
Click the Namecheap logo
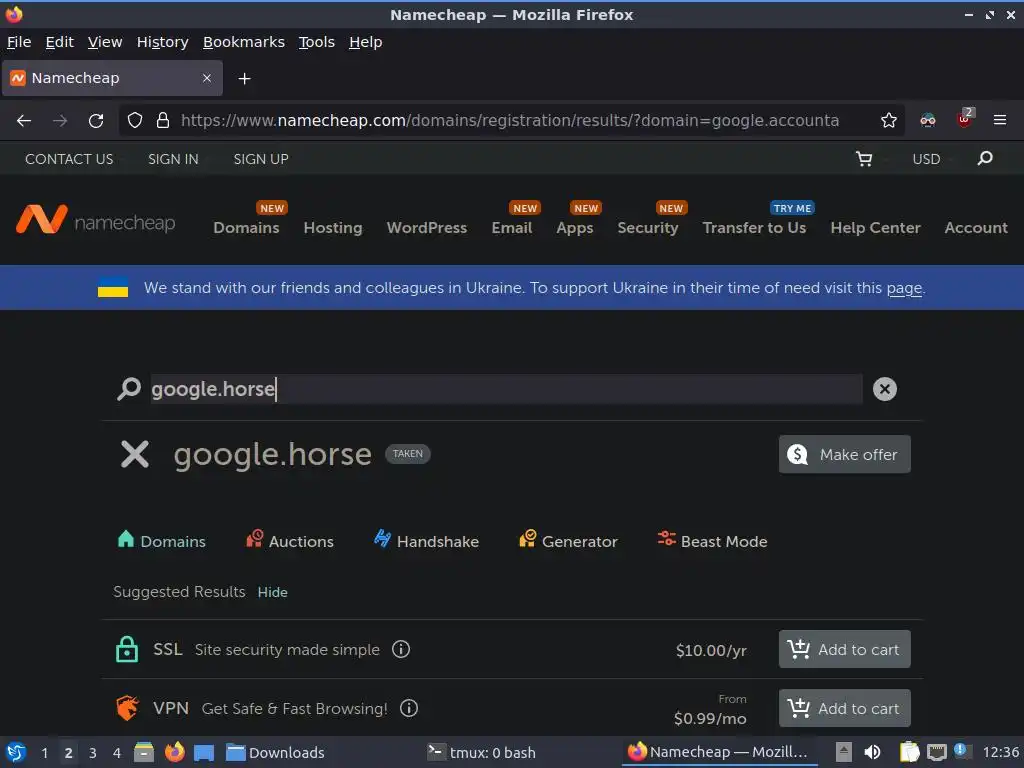point(95,220)
